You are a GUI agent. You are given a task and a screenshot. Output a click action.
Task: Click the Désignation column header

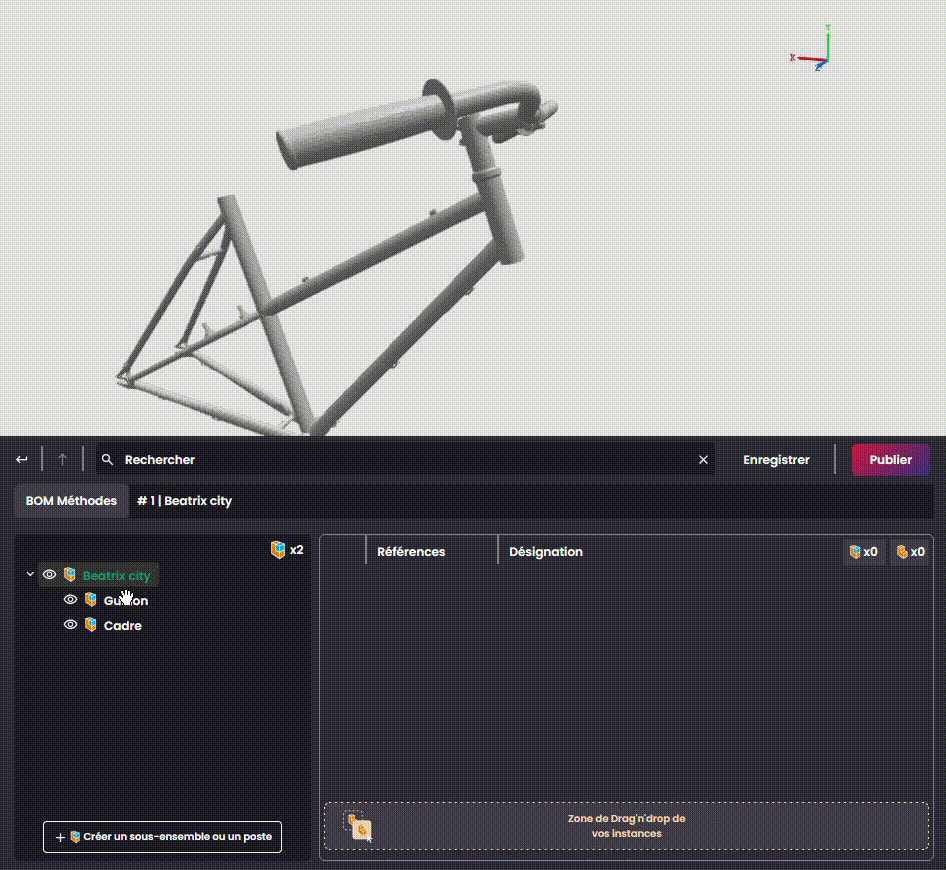tap(545, 552)
